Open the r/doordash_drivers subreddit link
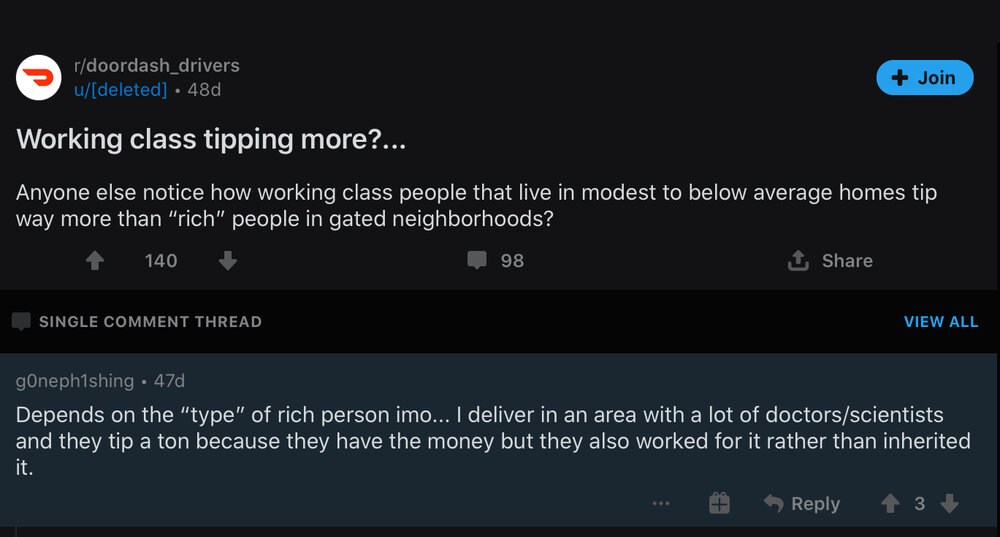This screenshot has width=1000, height=537. tap(157, 65)
